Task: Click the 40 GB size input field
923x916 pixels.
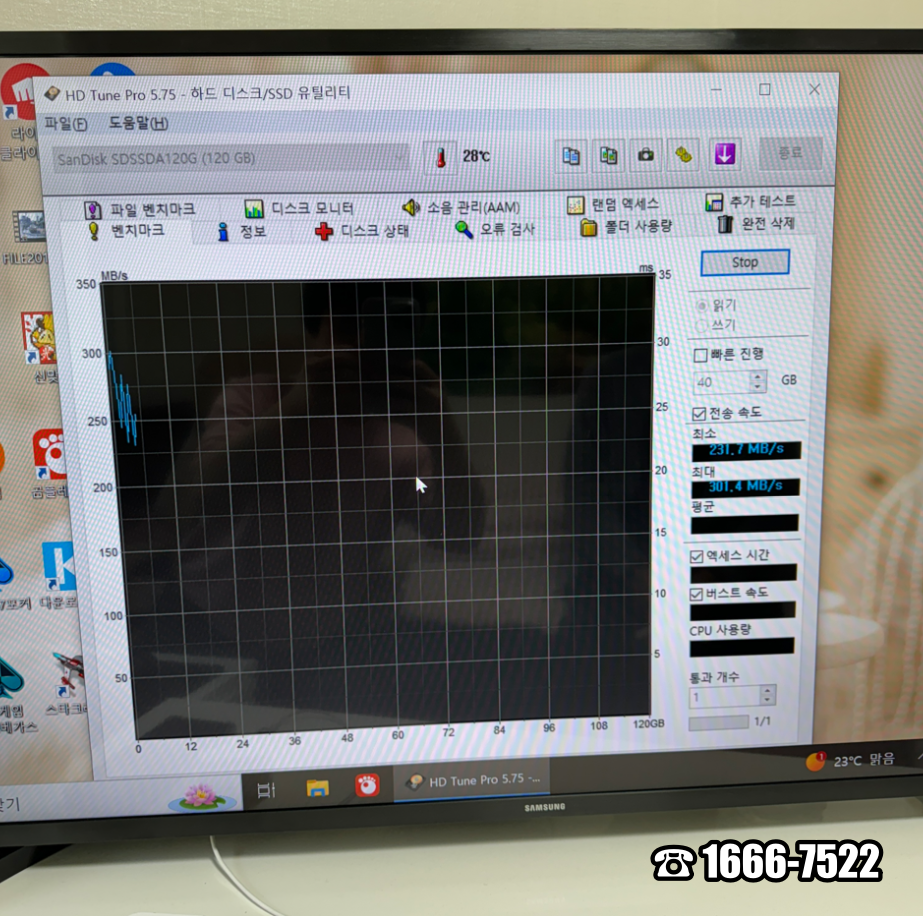Action: click(722, 383)
